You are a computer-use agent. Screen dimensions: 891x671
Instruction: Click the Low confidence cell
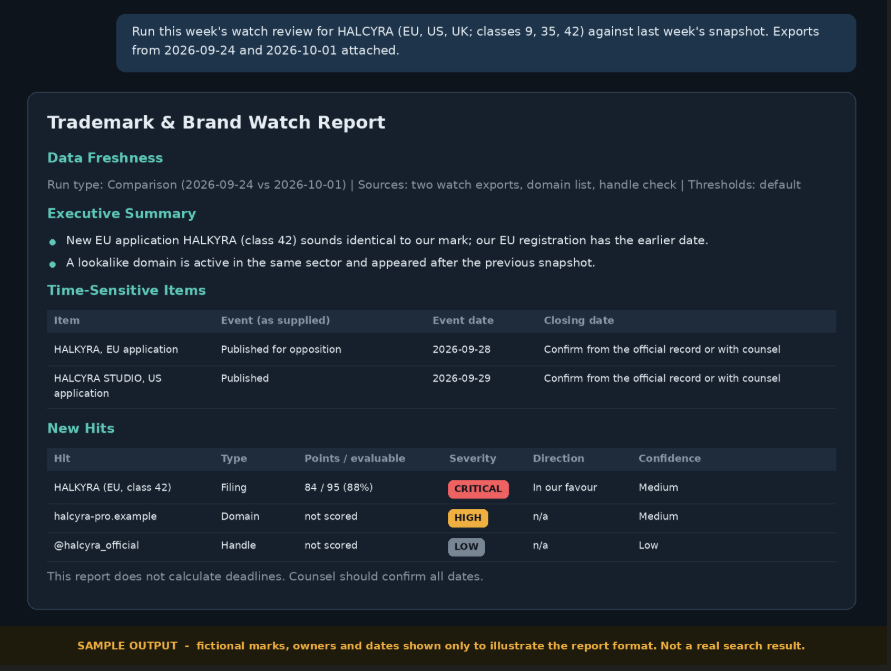pos(648,545)
